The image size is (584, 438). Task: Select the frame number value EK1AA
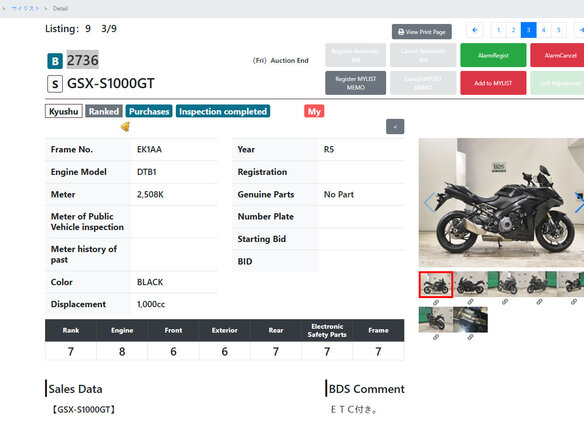[x=149, y=149]
